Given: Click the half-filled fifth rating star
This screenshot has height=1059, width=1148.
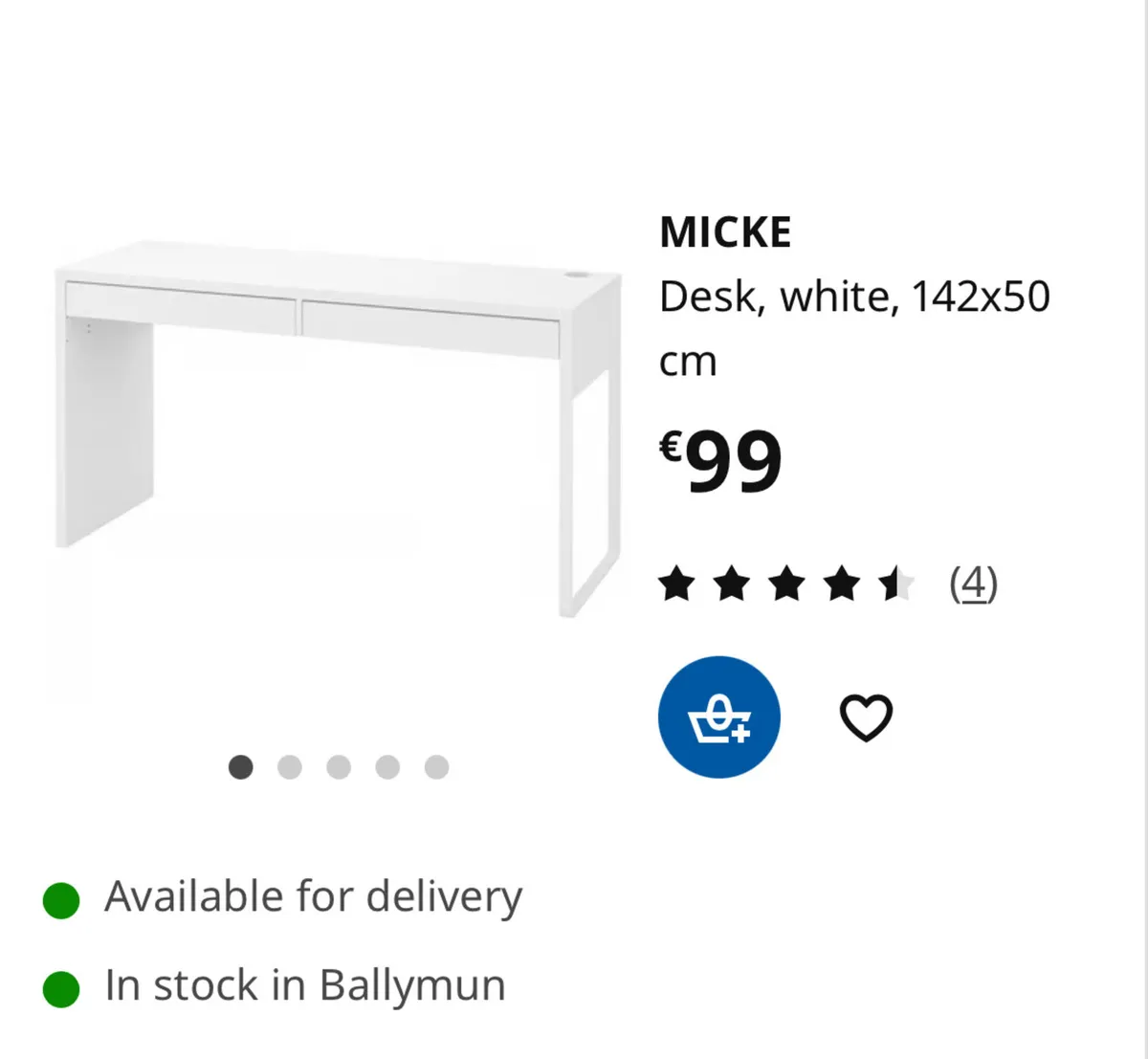Looking at the screenshot, I should coord(895,584).
